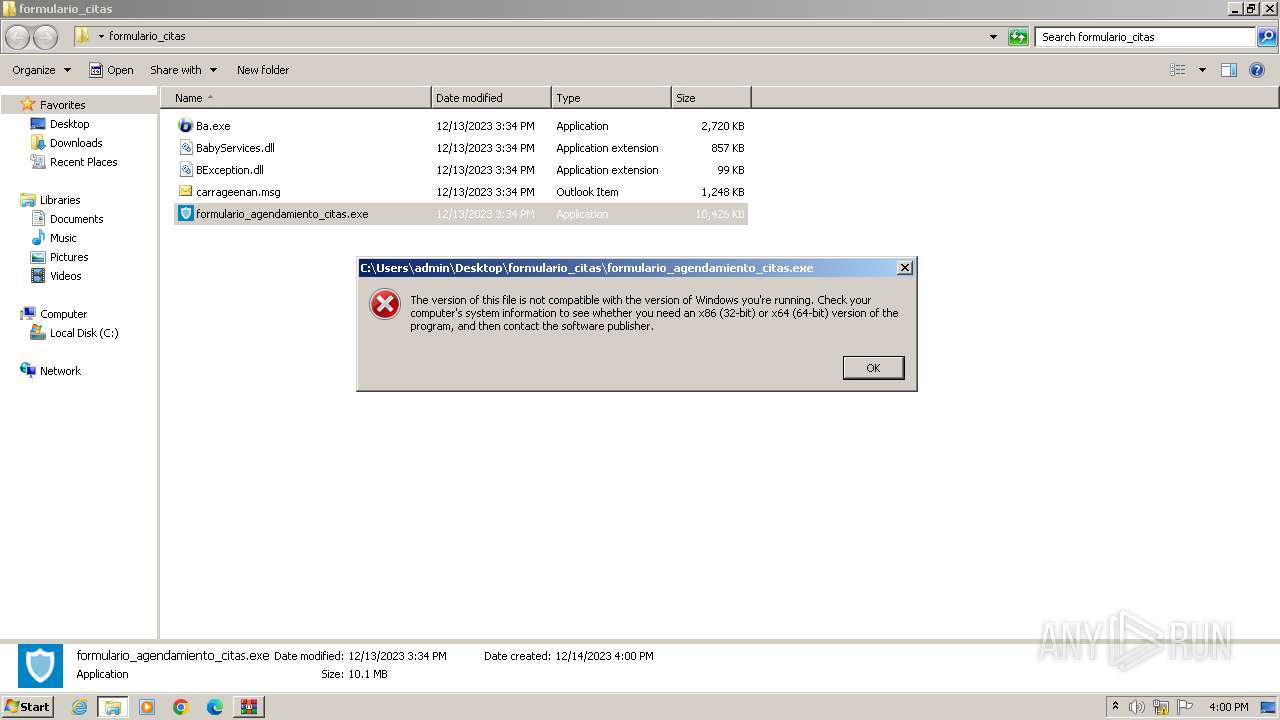Sort by the Size column header
Screen dimensions: 1280x720
point(711,98)
